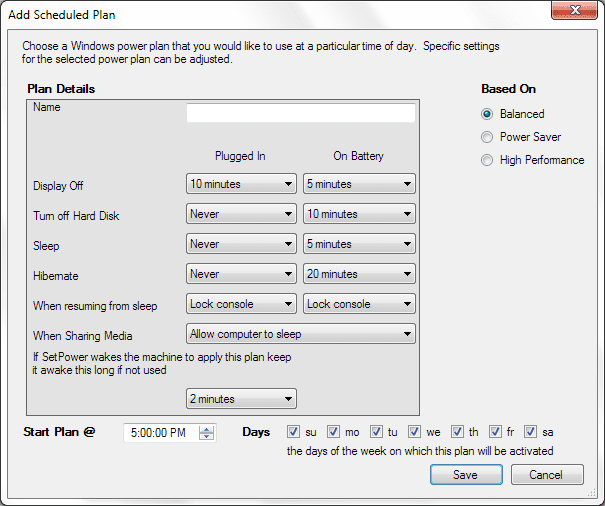Click the Name field label
Screen dimensions: 605x506
click(47, 107)
